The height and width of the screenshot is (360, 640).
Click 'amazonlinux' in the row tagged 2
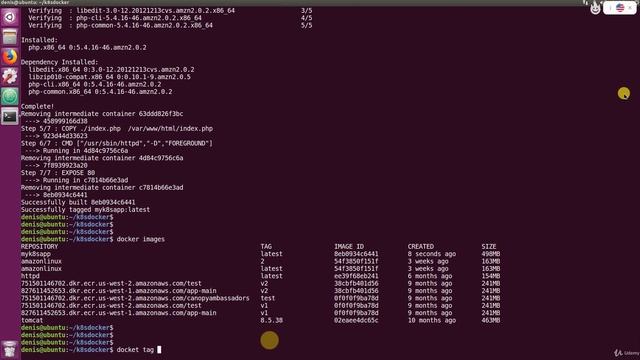point(41,261)
